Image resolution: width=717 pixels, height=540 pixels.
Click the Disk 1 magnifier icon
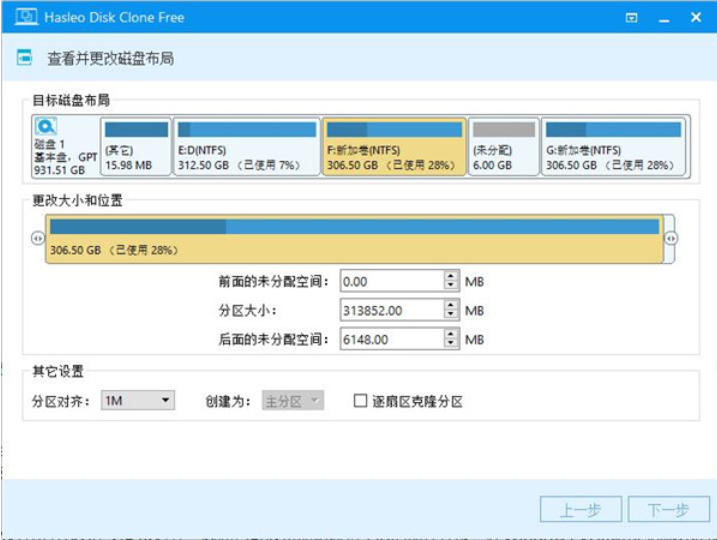46,127
